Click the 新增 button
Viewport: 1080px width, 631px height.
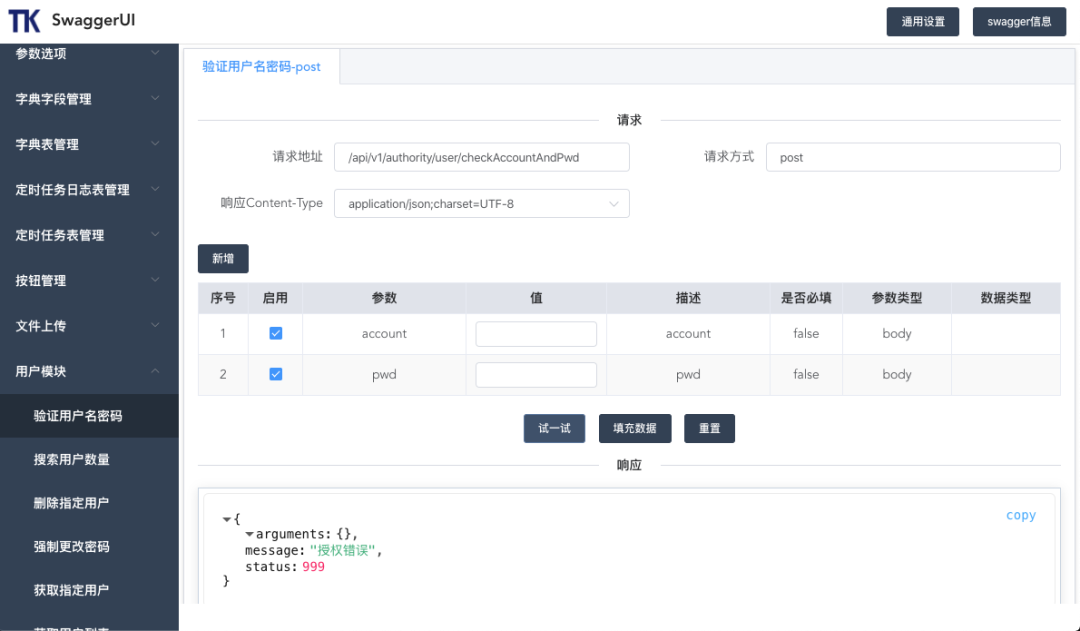223,258
